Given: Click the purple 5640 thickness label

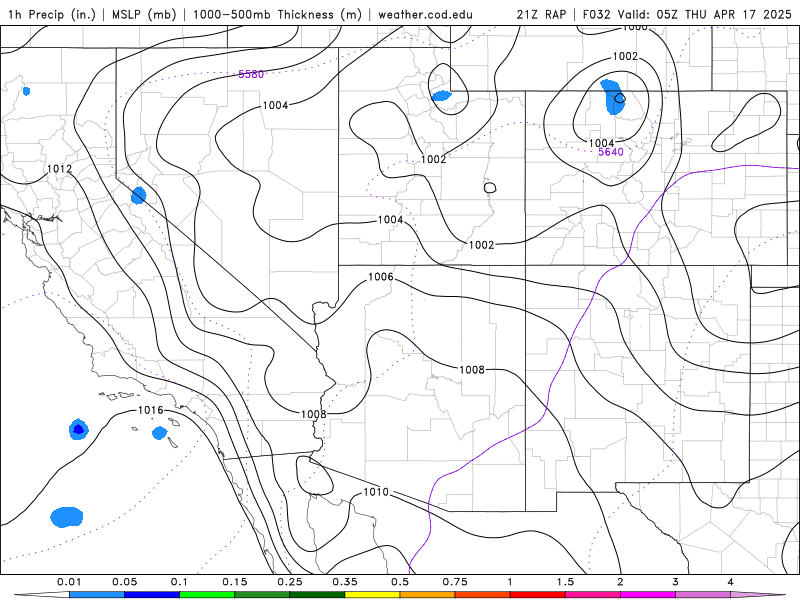Looking at the screenshot, I should [611, 152].
